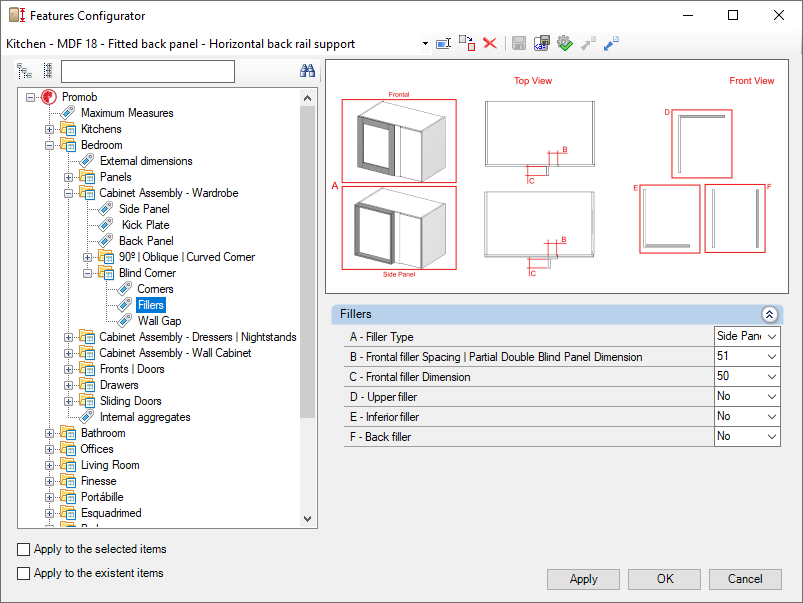Open the Frontal filler Spacing value dropdown
This screenshot has height=603, width=803.
[772, 357]
